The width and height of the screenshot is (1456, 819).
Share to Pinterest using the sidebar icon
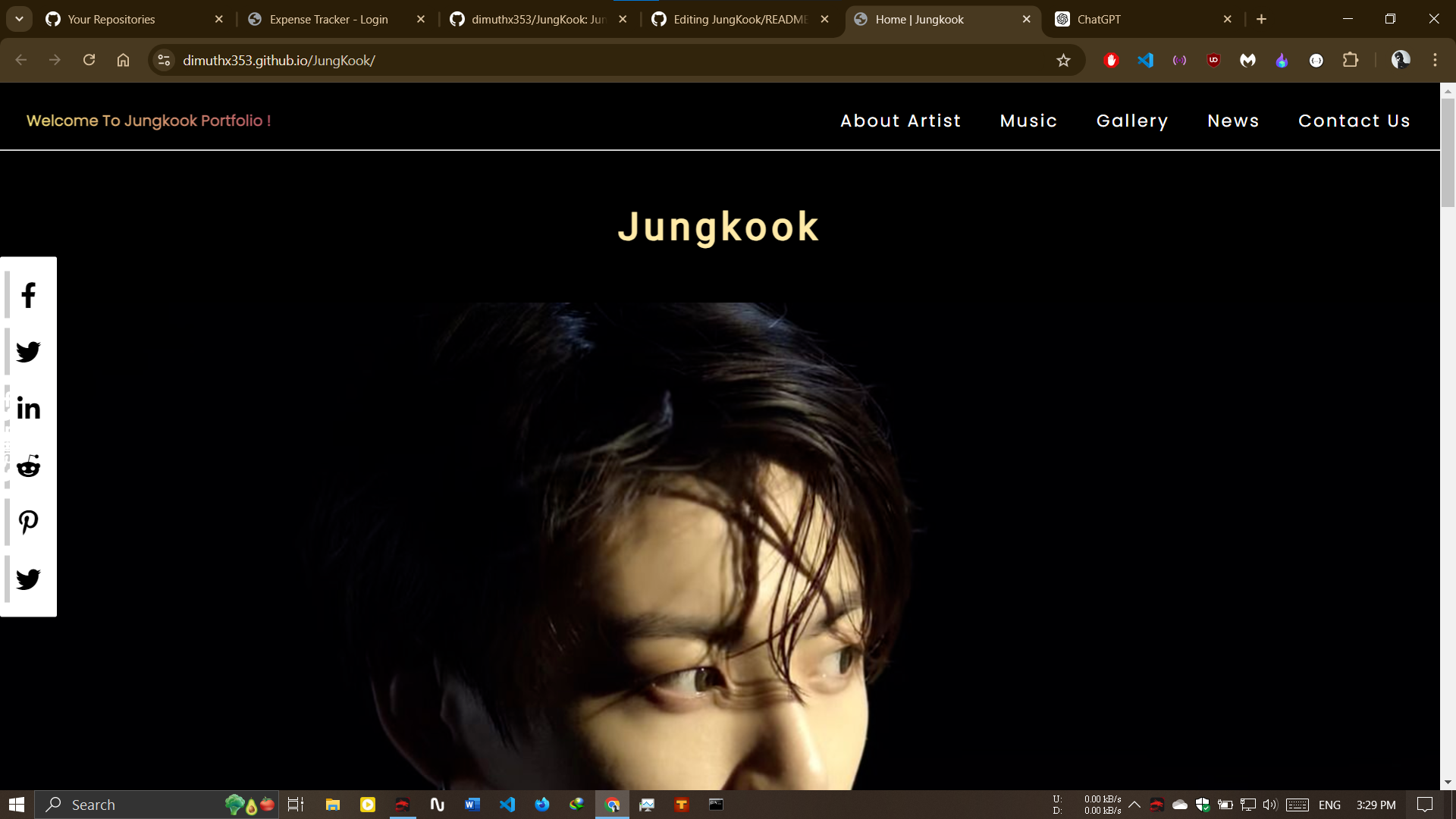pos(28,522)
